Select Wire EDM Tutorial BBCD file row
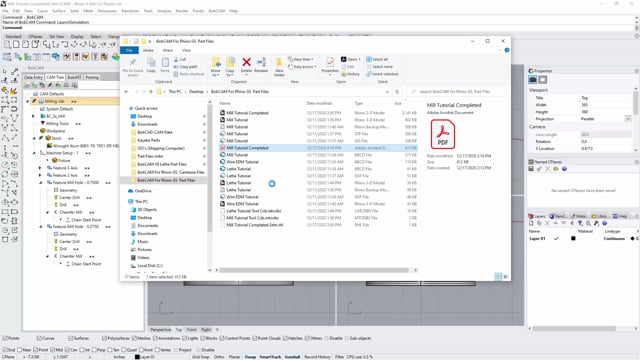This screenshot has height=360, width=640. [x=318, y=162]
